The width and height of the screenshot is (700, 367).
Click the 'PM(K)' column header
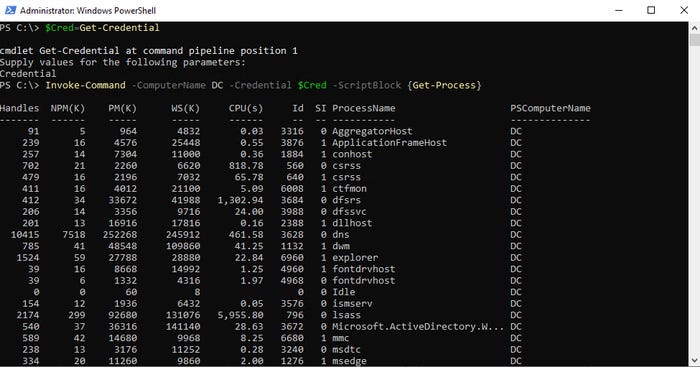(123, 108)
